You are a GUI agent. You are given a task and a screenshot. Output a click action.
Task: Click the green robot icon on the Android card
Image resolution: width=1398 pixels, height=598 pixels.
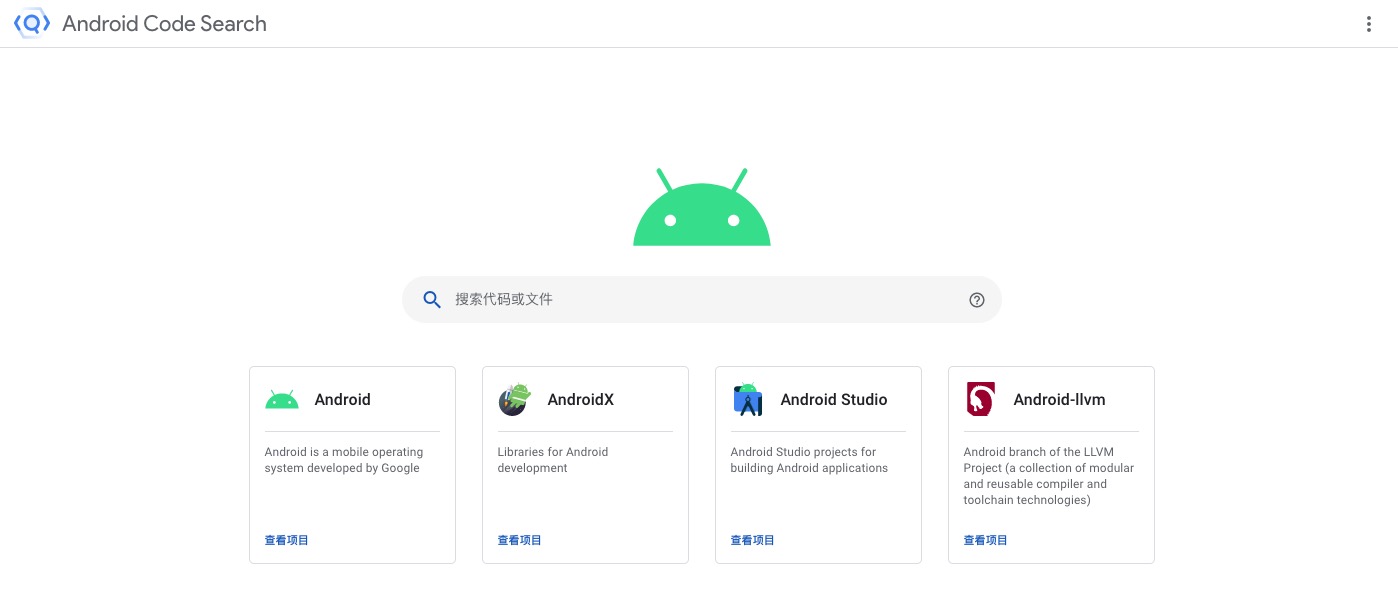[282, 398]
